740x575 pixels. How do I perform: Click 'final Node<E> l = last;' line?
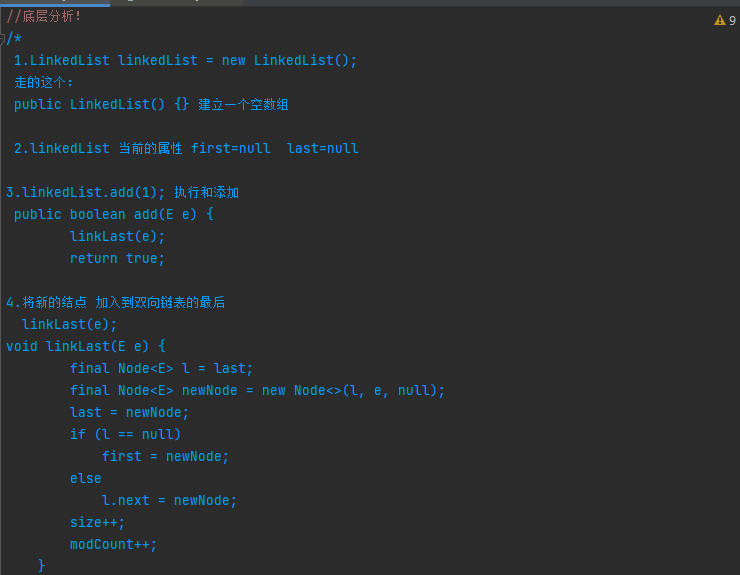(x=161, y=368)
